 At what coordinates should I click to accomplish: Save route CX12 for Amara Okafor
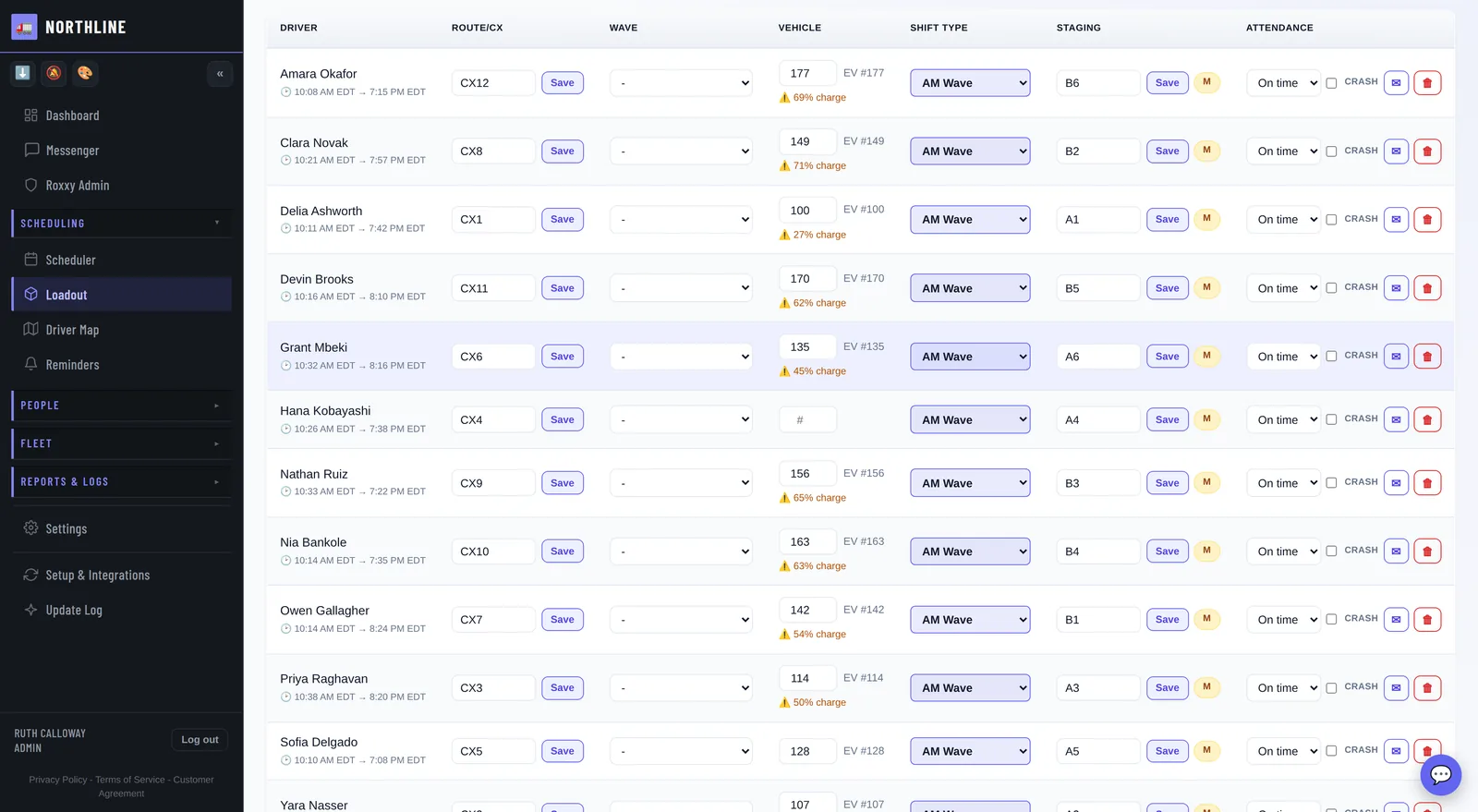tap(562, 83)
